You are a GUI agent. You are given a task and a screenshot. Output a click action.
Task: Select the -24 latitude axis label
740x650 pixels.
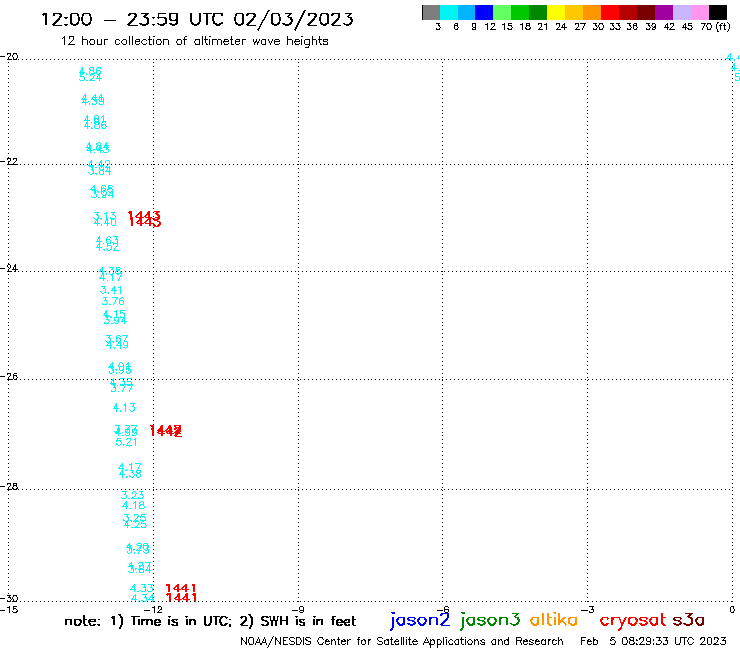click(9, 268)
